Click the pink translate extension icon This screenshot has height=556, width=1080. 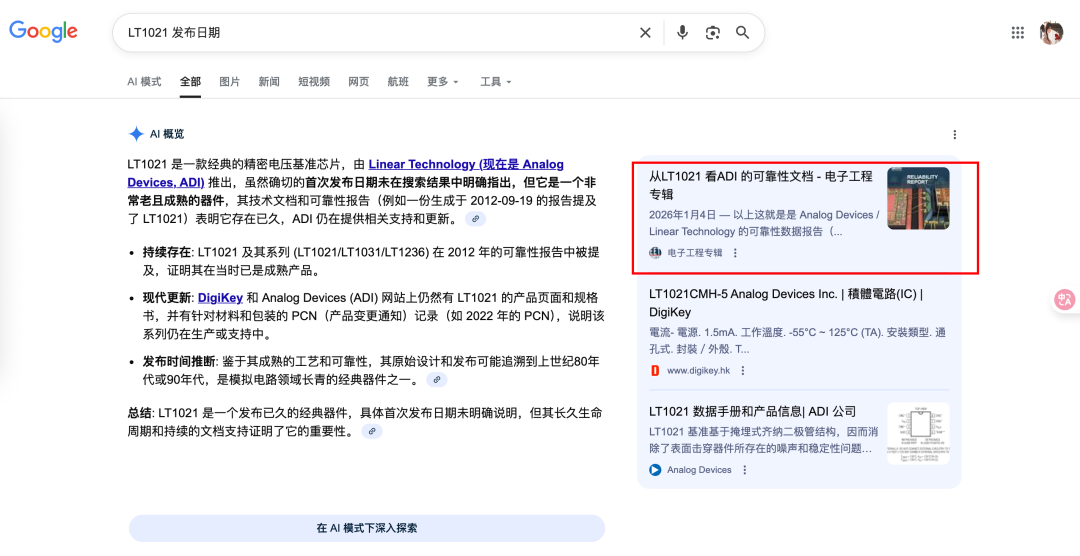(1065, 299)
